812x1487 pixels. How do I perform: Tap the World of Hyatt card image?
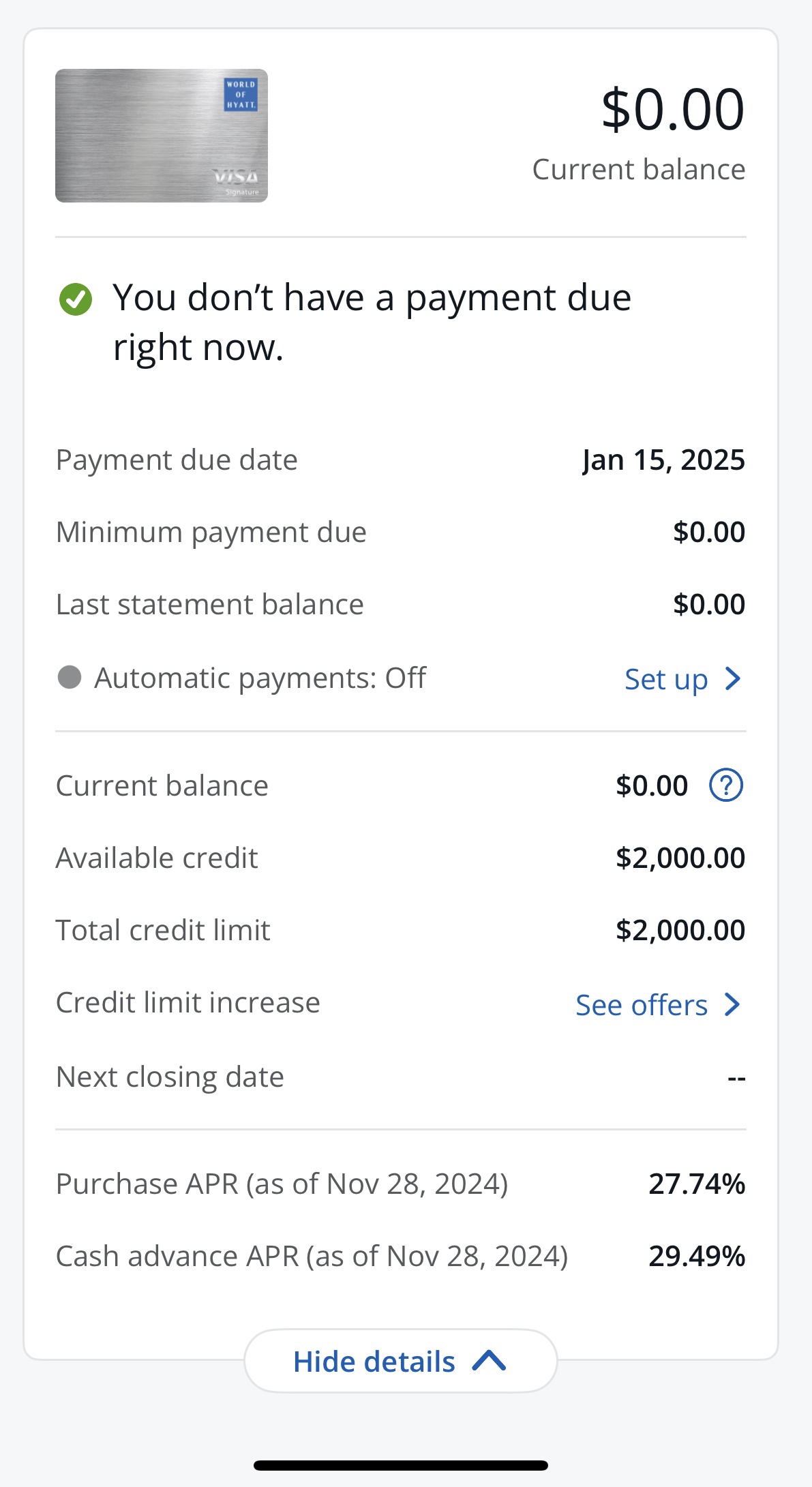coord(162,136)
